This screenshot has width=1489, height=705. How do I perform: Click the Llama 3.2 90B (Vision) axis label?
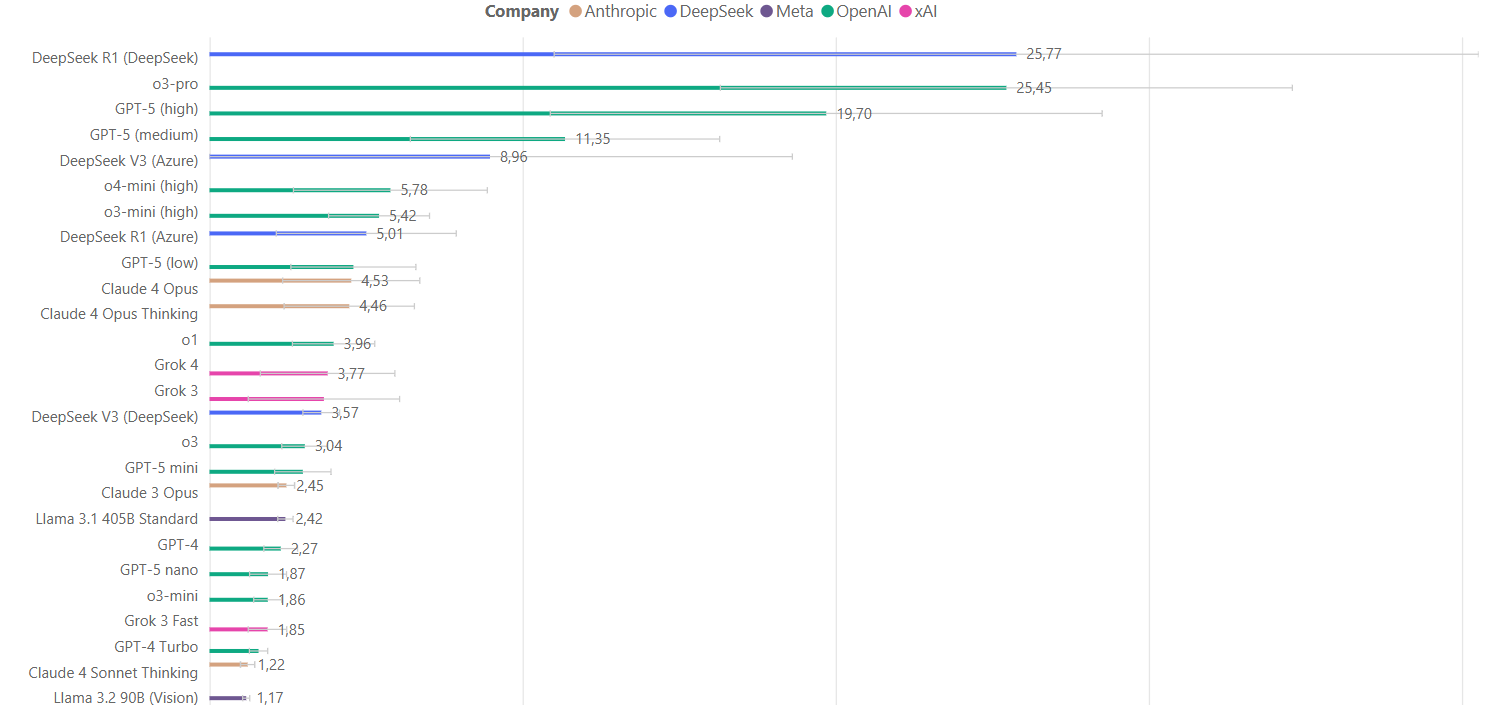coord(126,698)
